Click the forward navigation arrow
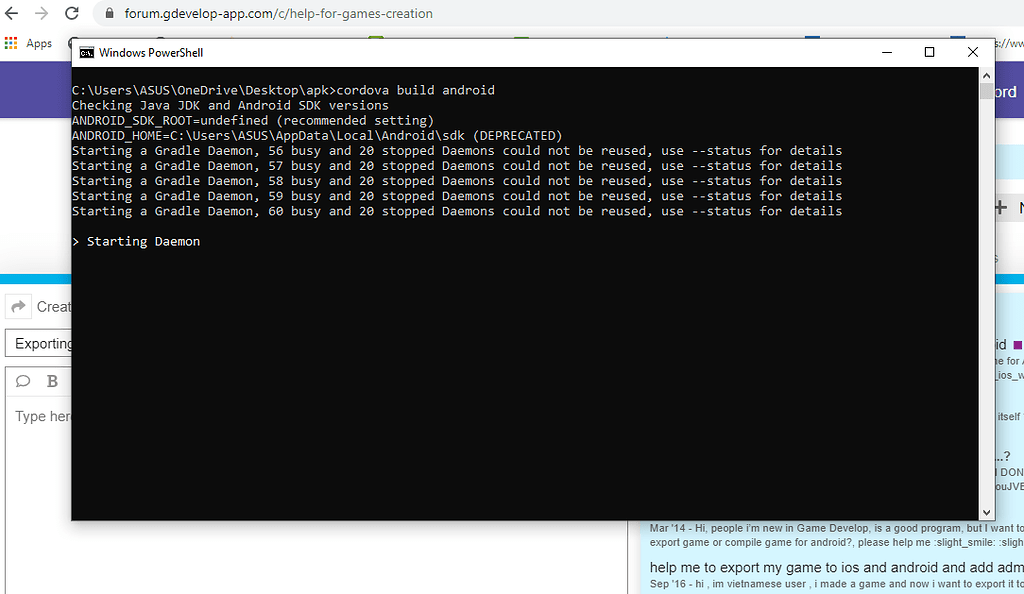This screenshot has width=1024, height=594. 41,13
